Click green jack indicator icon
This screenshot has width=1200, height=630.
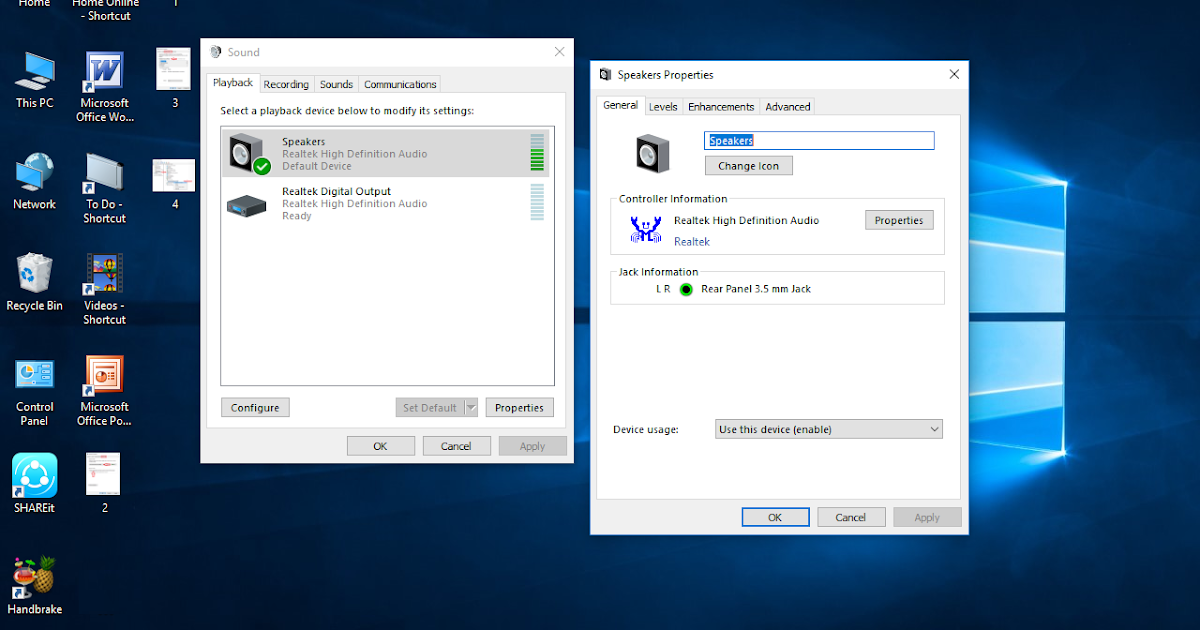click(x=686, y=289)
